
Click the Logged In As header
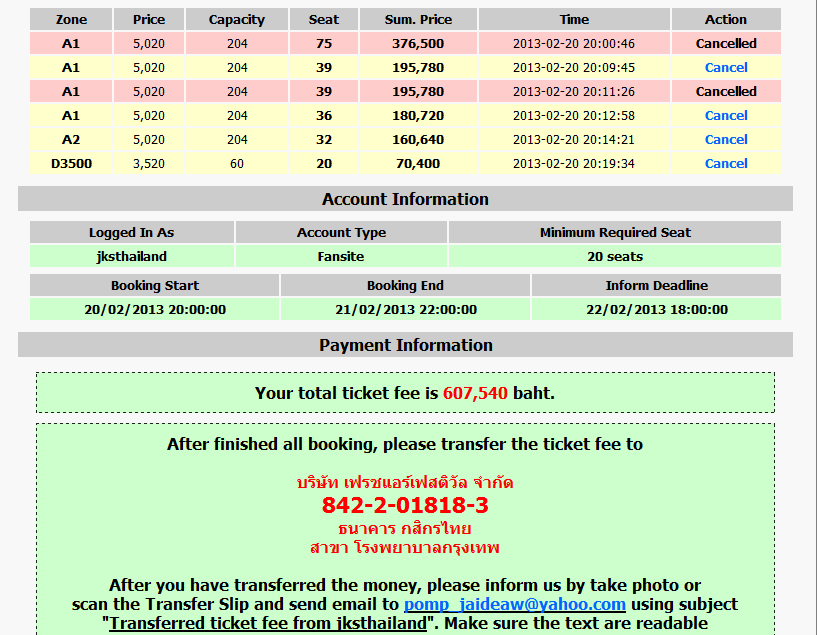coord(131,232)
